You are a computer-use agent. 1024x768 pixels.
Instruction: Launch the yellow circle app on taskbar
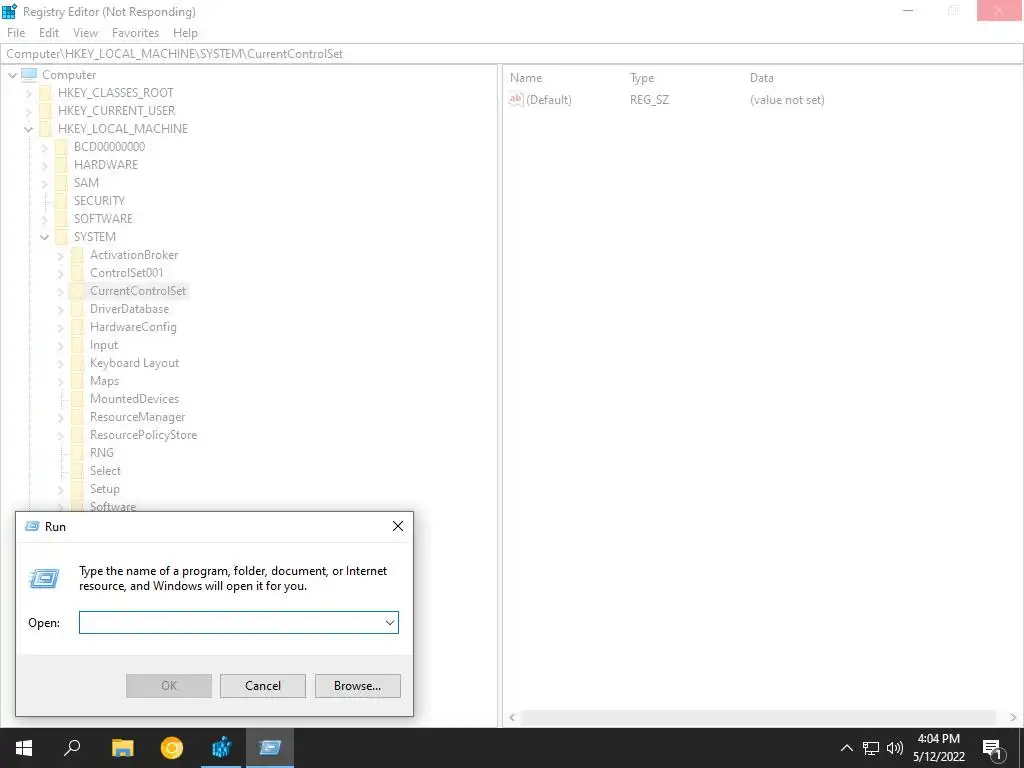[x=172, y=748]
